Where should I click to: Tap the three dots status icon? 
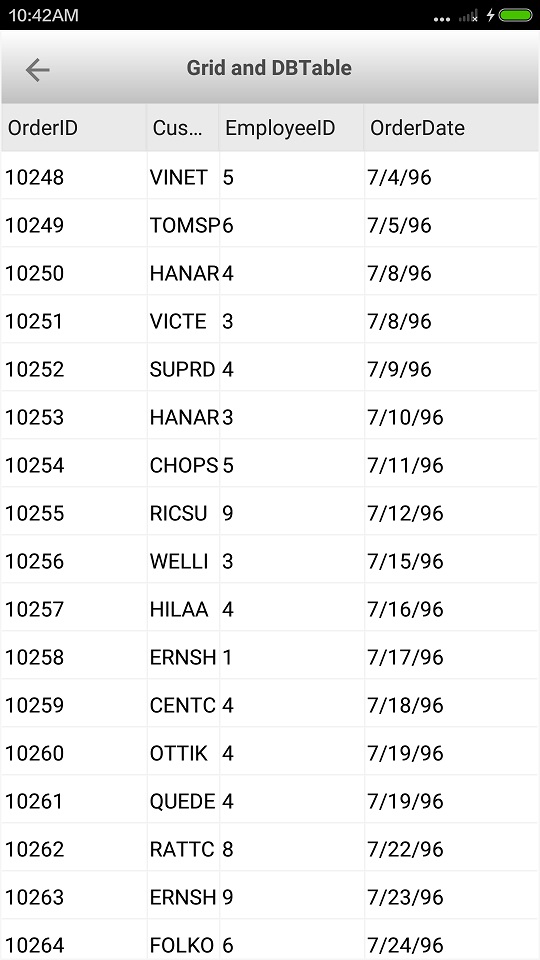pos(442,19)
